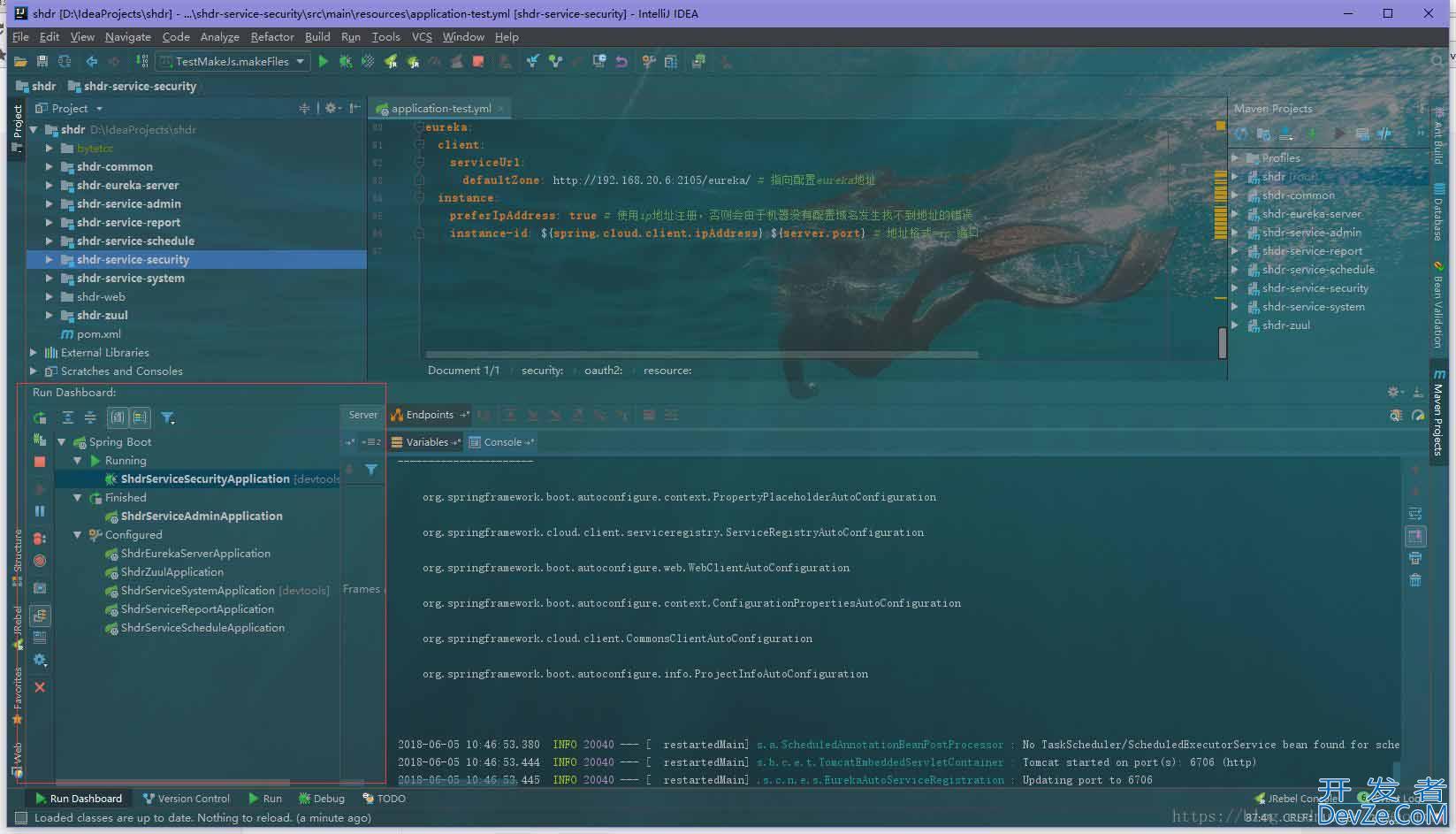Run TestMakeJs.makeFiles with the green play icon
Screen dimensions: 1456x834
click(x=323, y=61)
